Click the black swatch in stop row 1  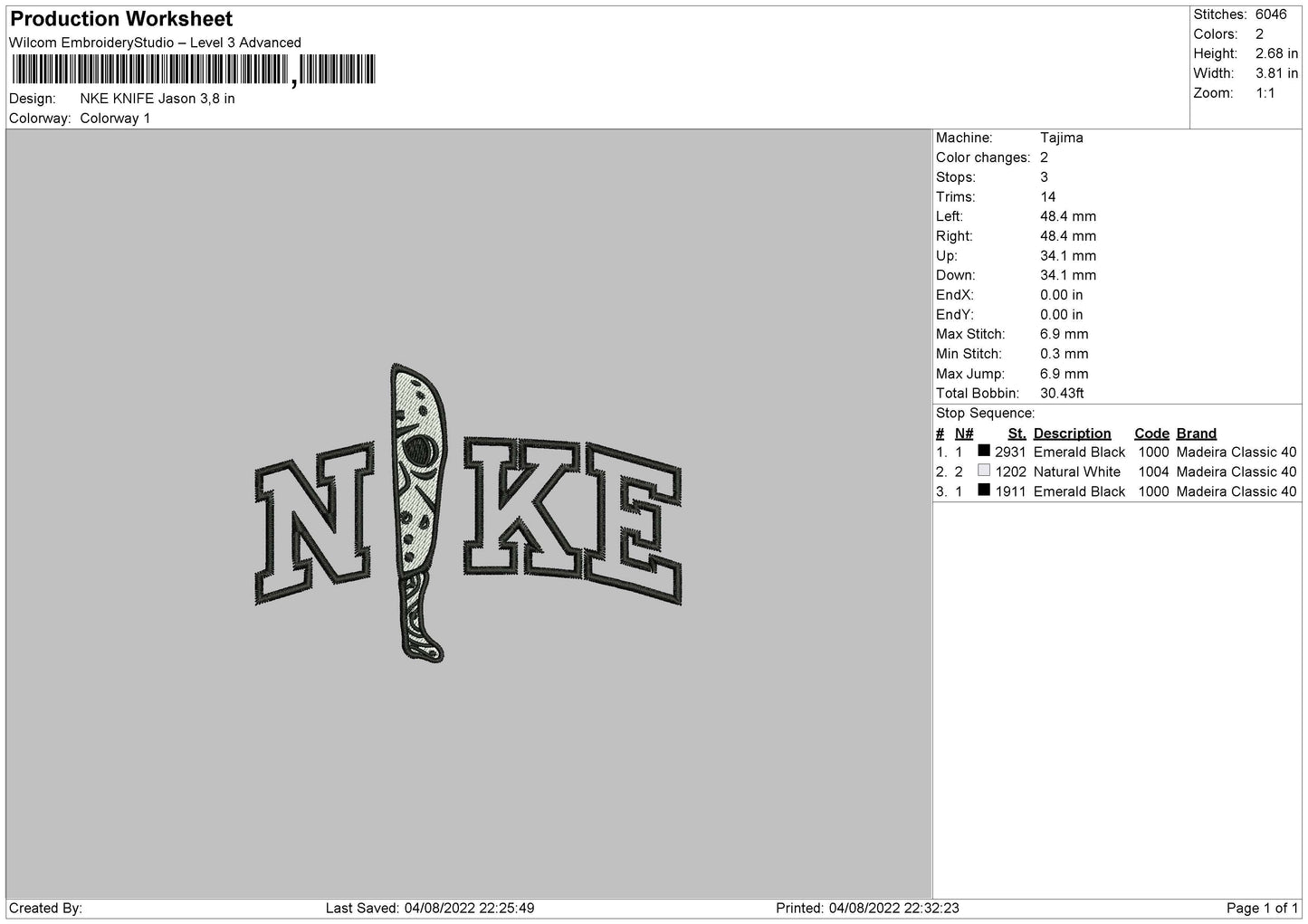[x=984, y=451]
